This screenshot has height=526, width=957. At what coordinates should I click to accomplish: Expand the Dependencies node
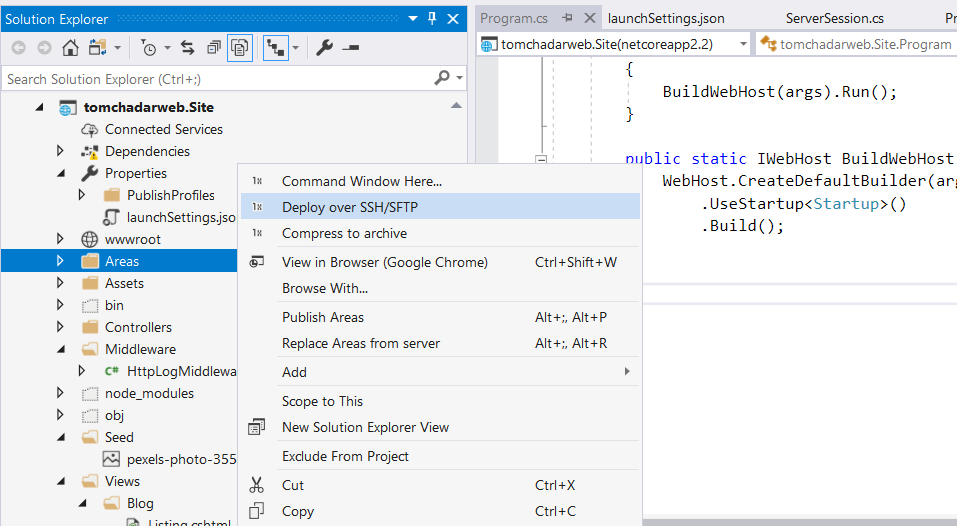click(x=60, y=151)
